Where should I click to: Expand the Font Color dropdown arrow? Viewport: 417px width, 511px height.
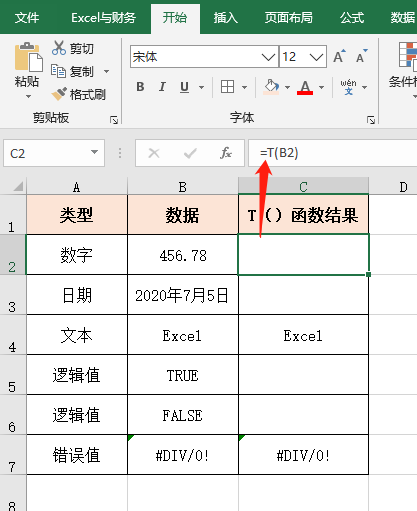pos(321,87)
